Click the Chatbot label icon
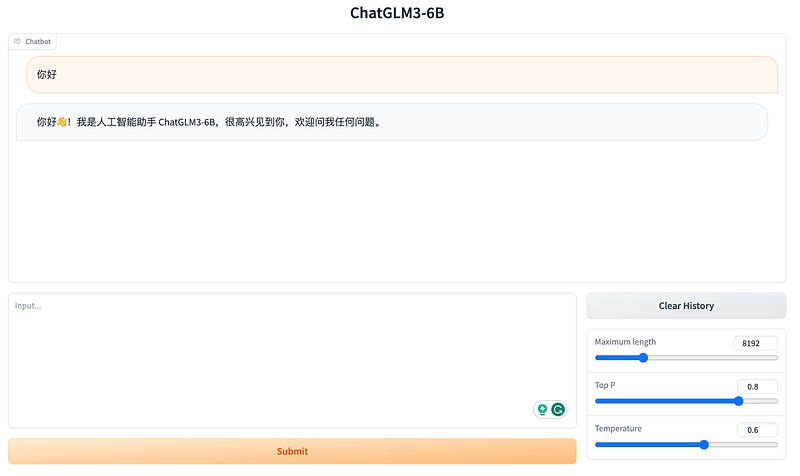 click(x=17, y=41)
